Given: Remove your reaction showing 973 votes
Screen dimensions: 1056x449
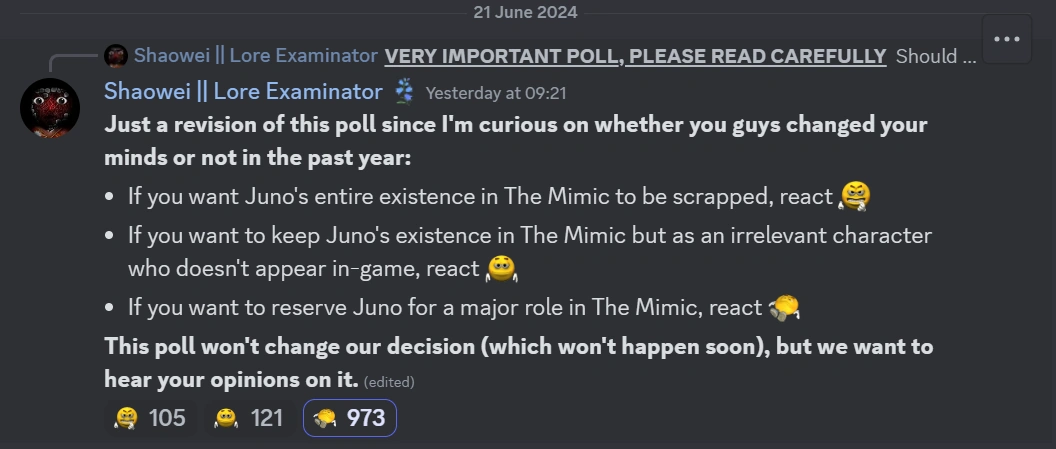Looking at the screenshot, I should tap(350, 418).
